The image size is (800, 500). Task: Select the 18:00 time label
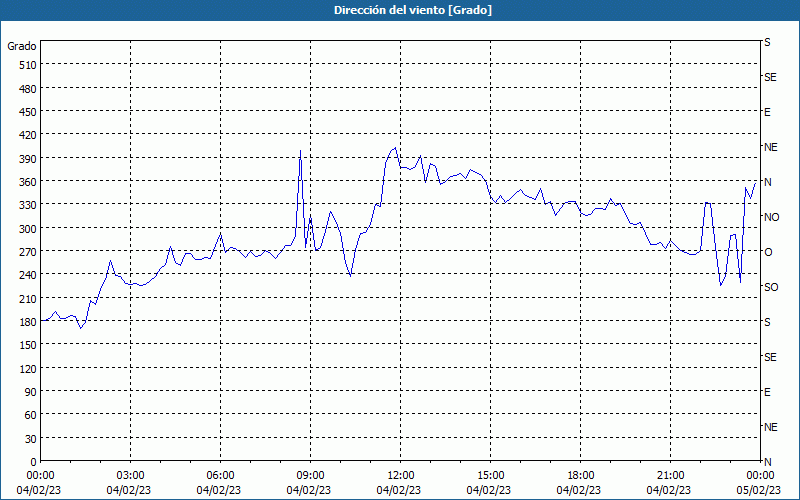[581, 476]
